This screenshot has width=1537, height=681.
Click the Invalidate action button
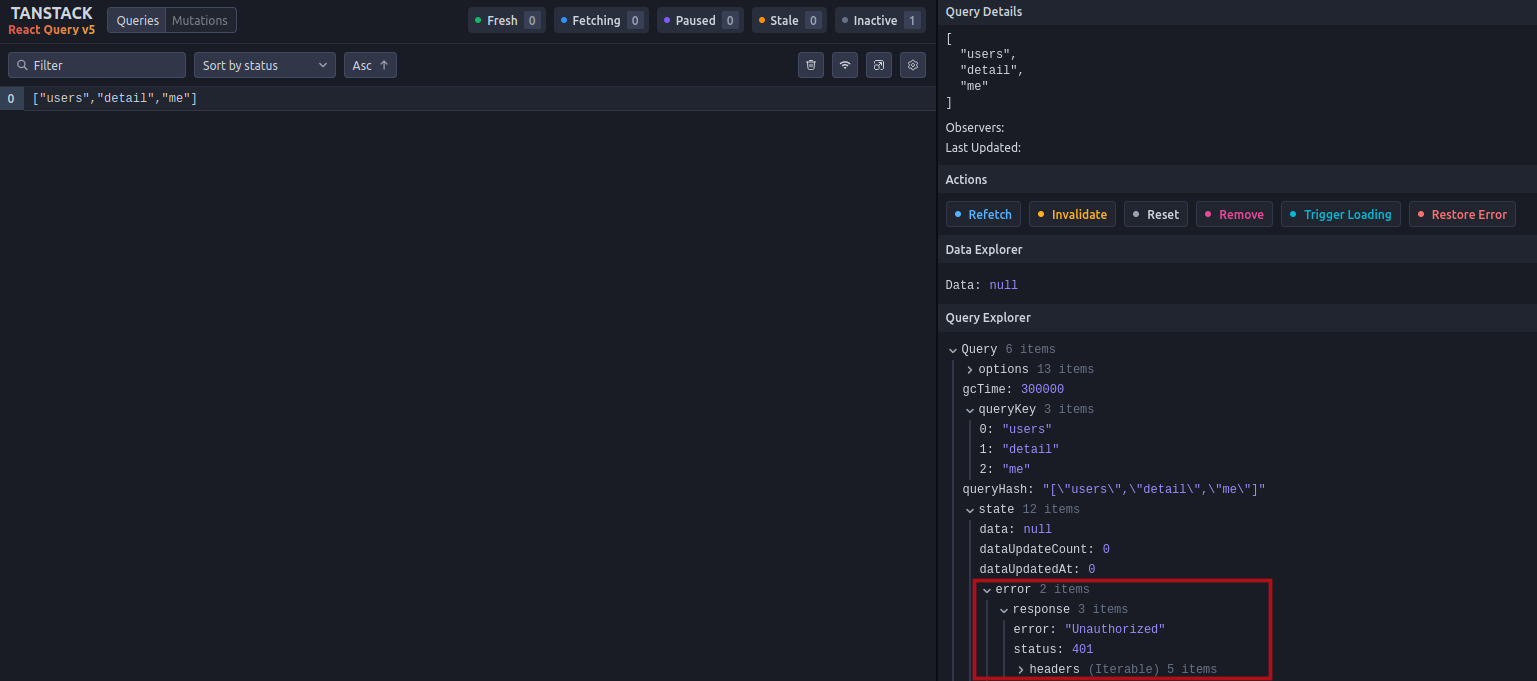pyautogui.click(x=1072, y=214)
